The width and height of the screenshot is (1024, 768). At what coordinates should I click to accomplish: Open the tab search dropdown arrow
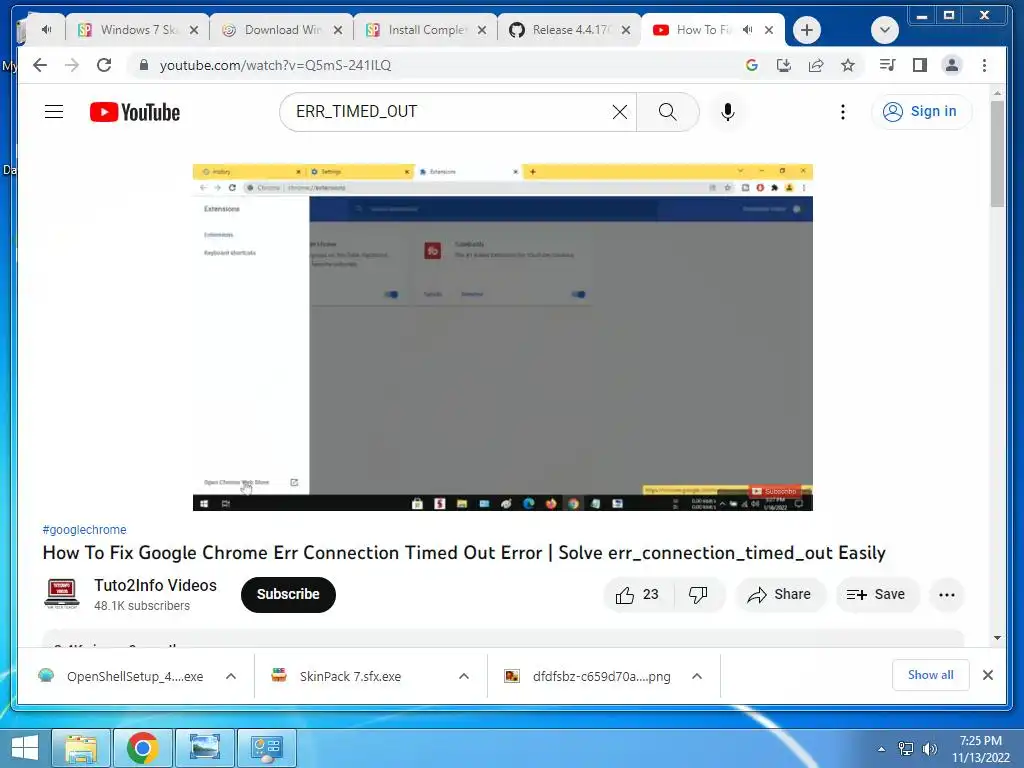[x=885, y=30]
